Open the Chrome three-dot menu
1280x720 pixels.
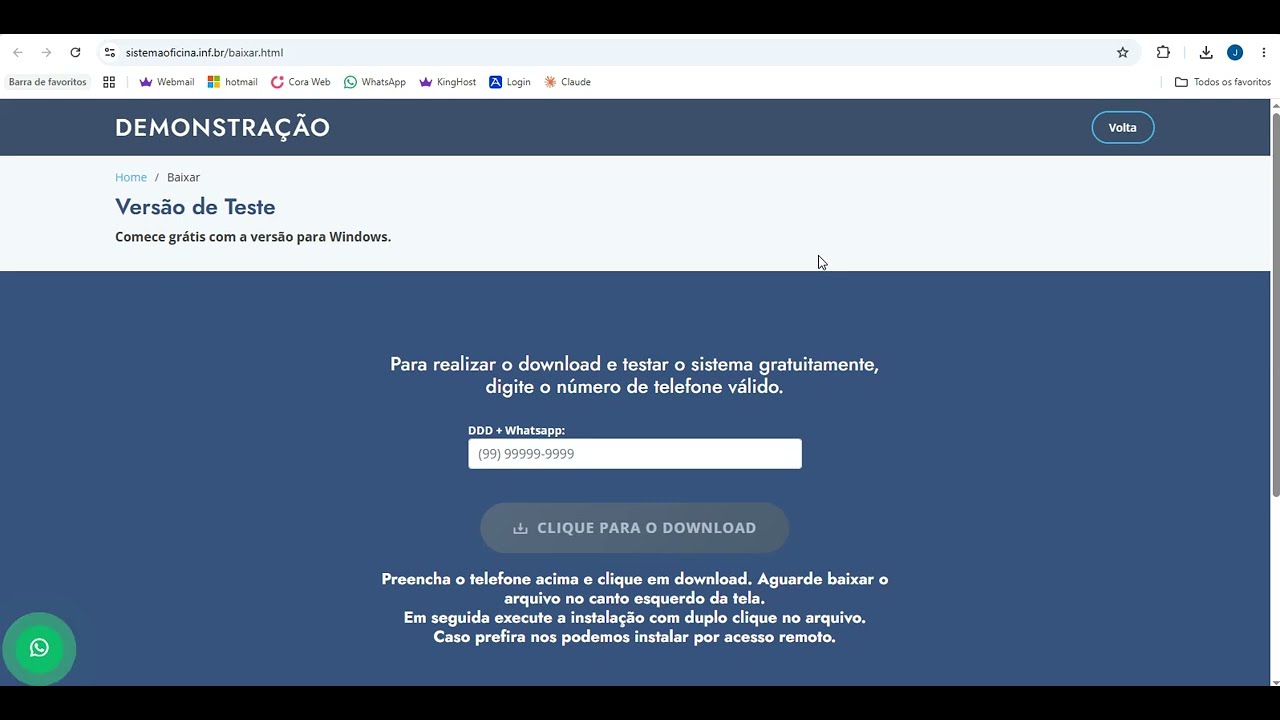1264,52
